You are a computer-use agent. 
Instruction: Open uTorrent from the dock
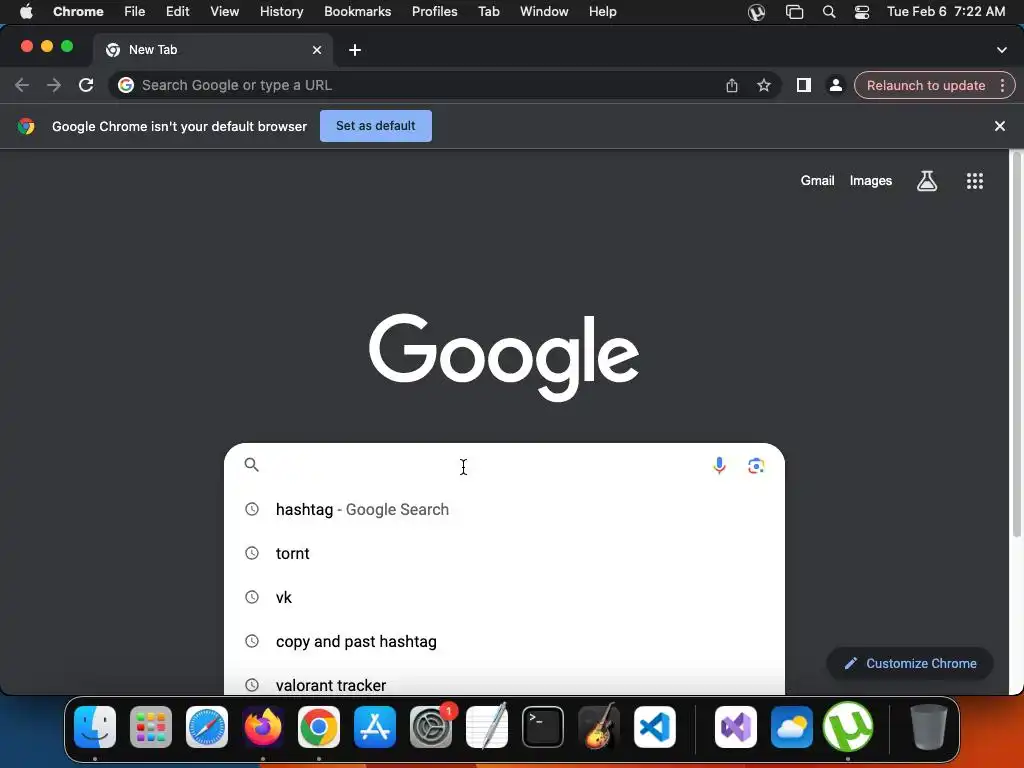tap(848, 726)
